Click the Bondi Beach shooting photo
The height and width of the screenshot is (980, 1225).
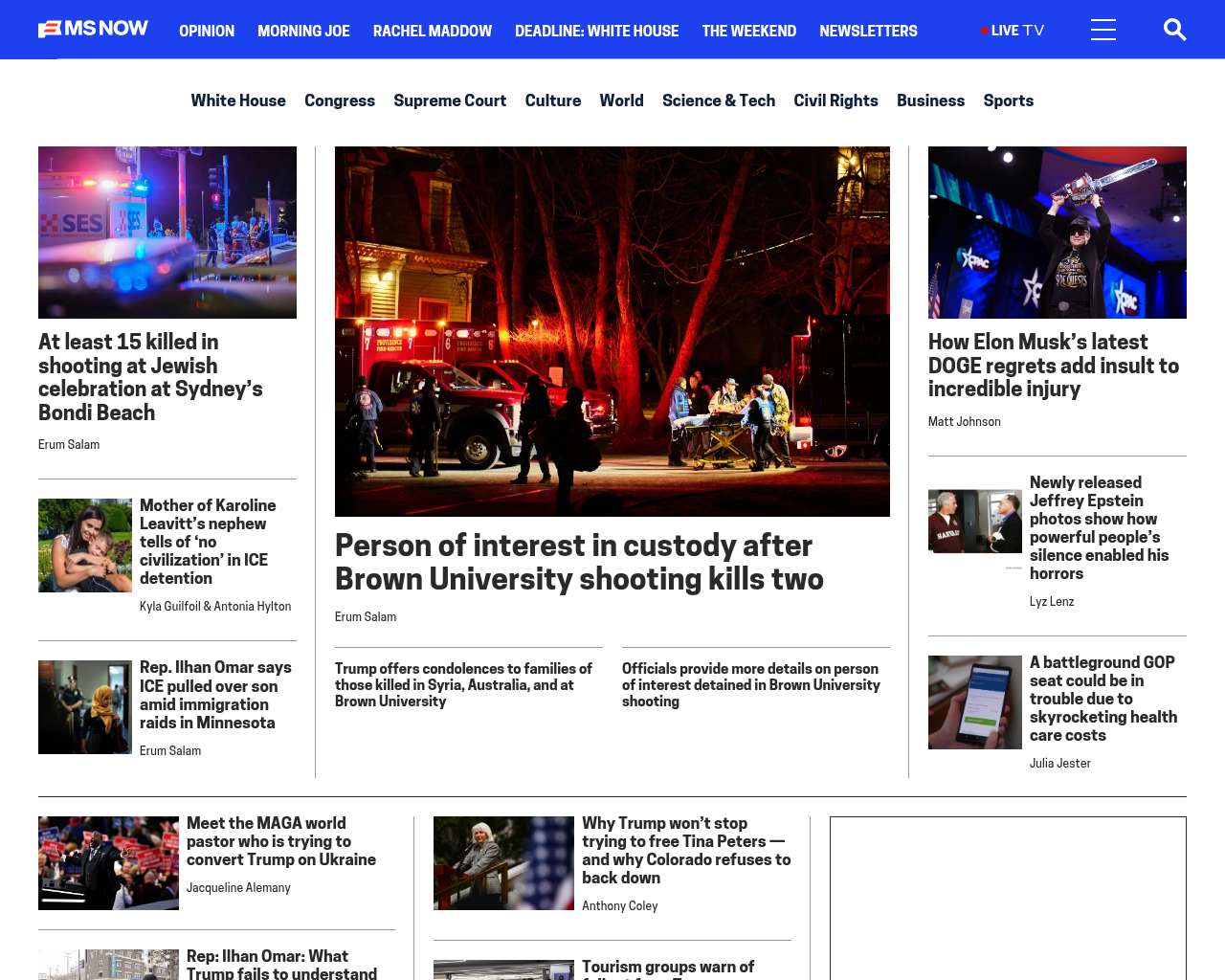tap(167, 233)
